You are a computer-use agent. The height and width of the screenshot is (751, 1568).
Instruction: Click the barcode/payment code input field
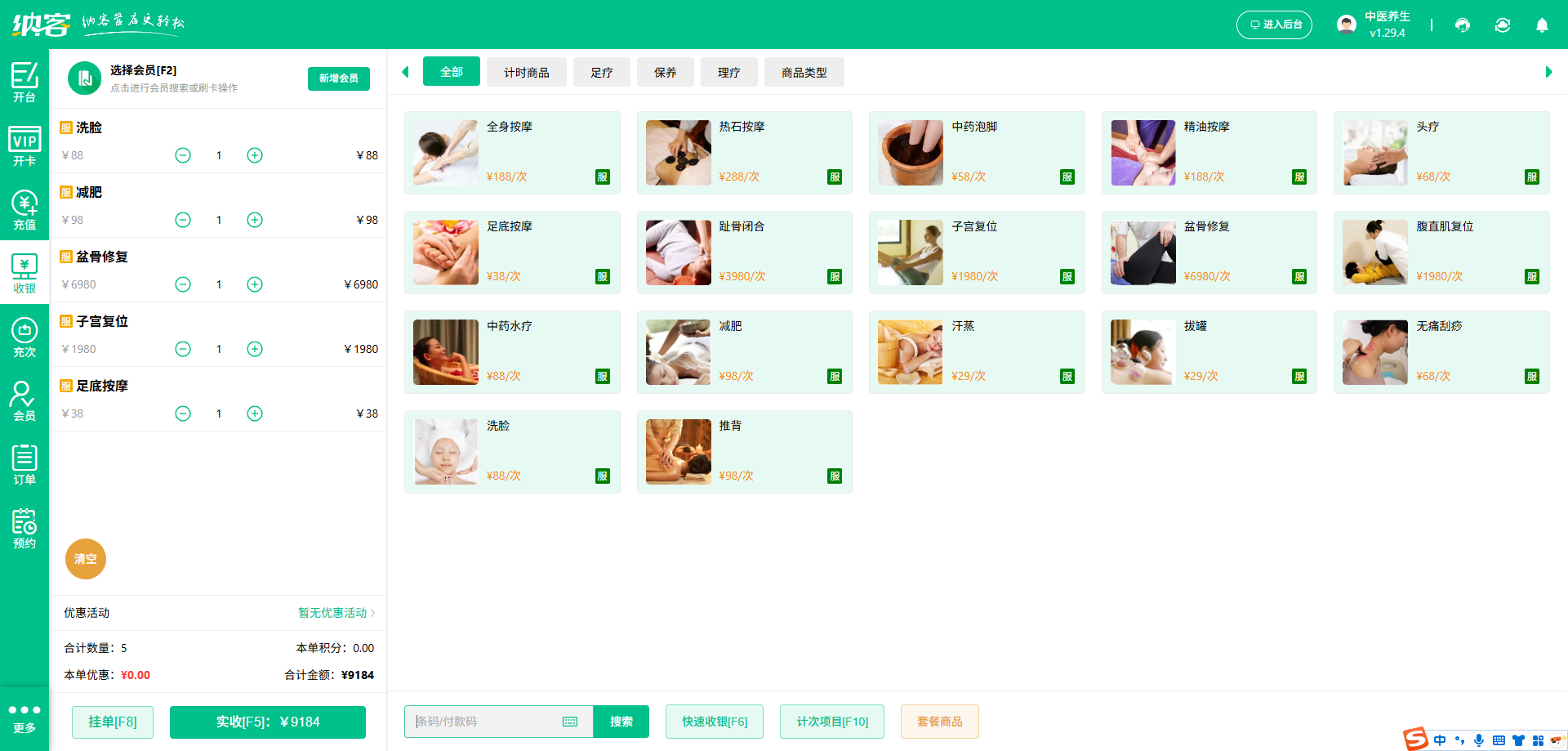[x=486, y=722]
